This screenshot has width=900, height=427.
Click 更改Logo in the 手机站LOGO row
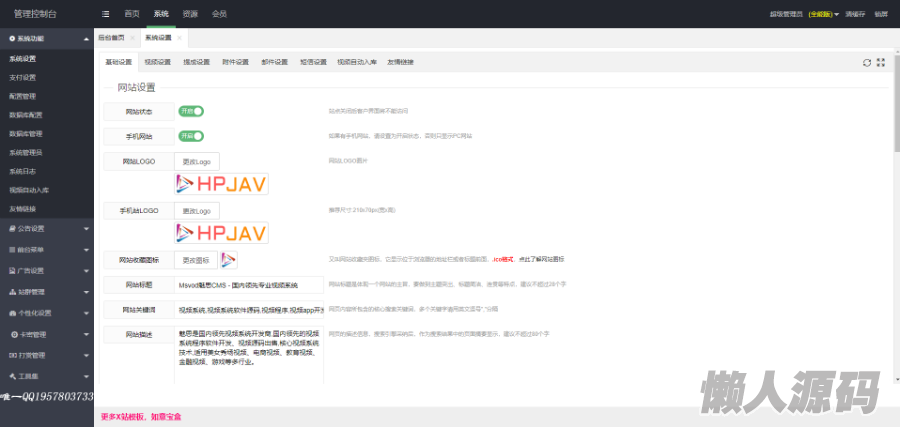(x=197, y=211)
